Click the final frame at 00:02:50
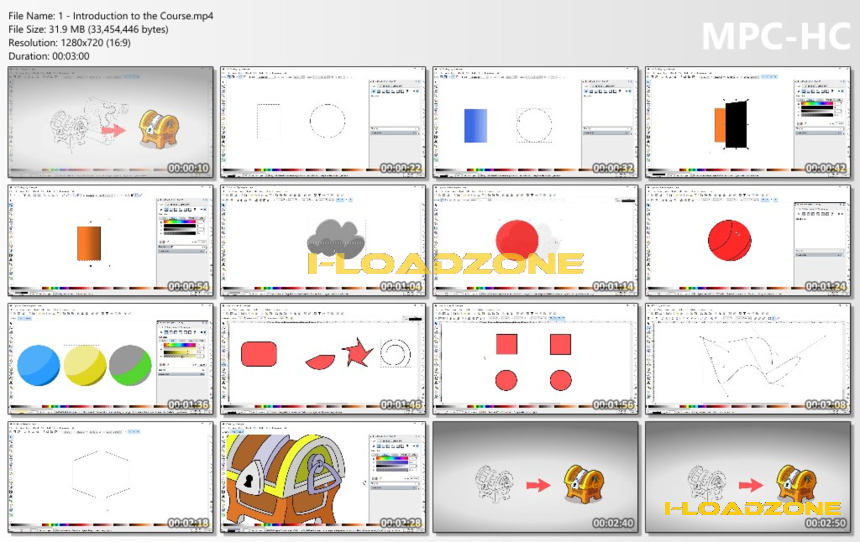 (749, 477)
